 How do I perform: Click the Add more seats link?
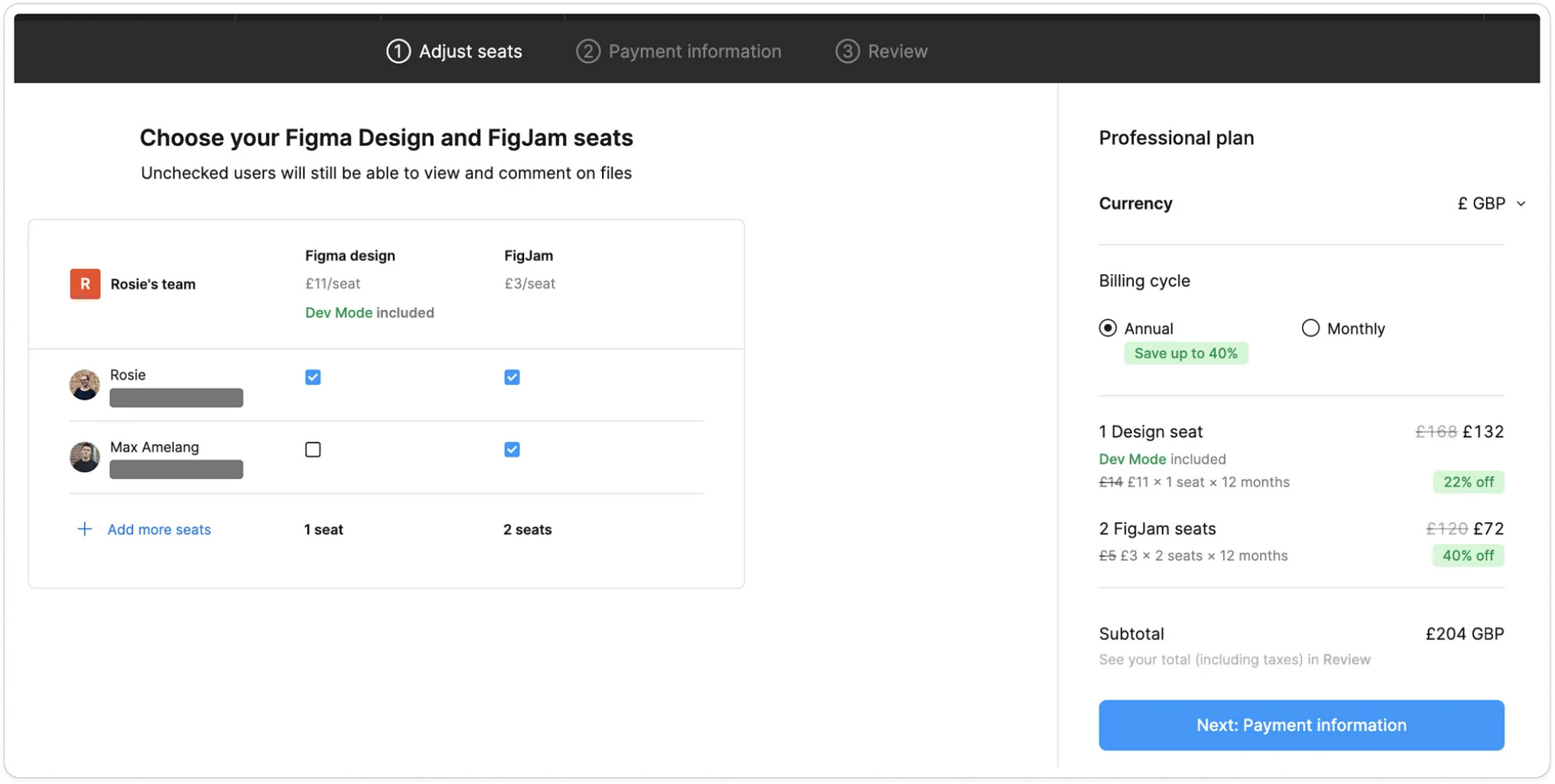pyautogui.click(x=159, y=529)
